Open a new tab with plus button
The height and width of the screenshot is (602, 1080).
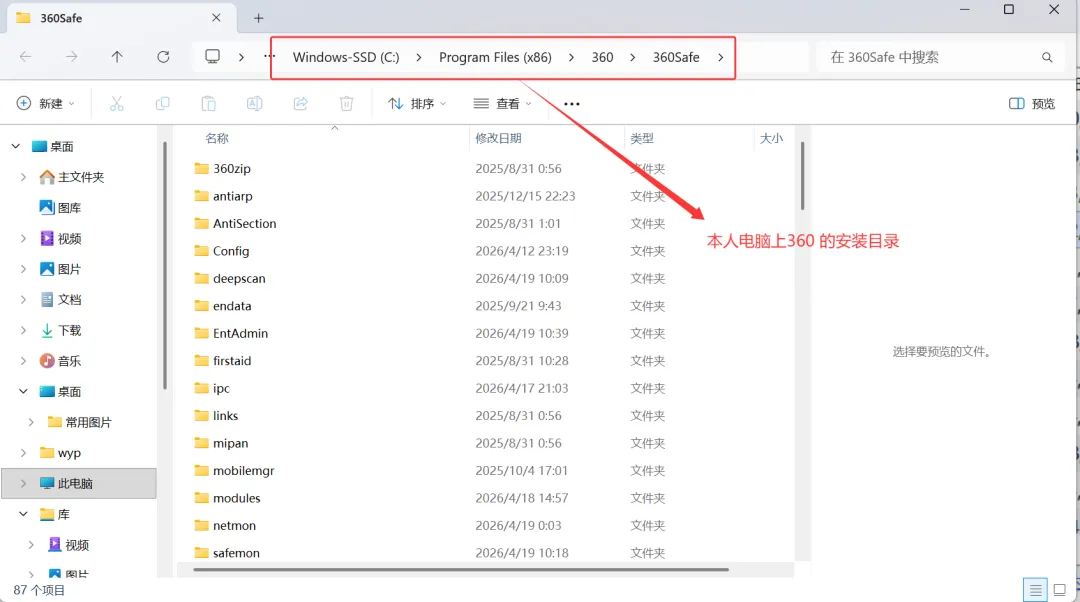point(258,19)
